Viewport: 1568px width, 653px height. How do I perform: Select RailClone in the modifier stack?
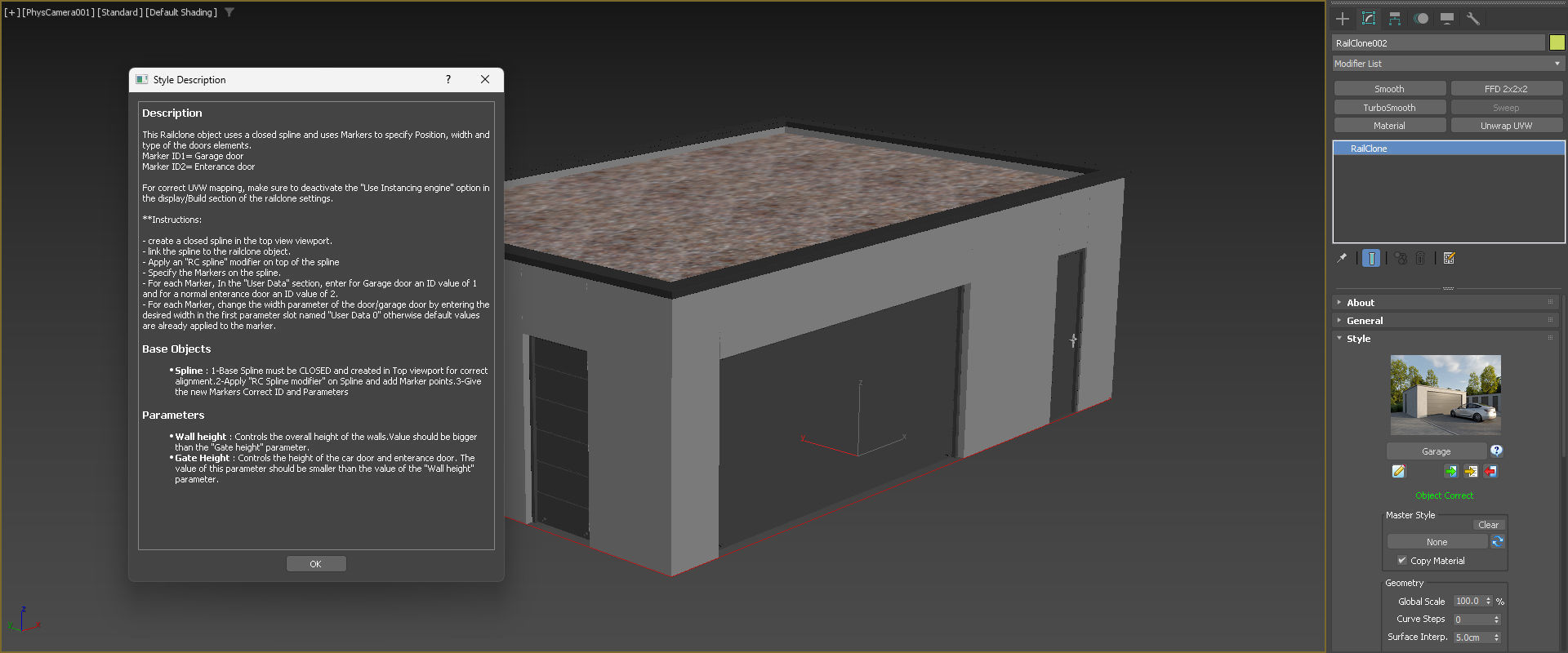tap(1449, 149)
